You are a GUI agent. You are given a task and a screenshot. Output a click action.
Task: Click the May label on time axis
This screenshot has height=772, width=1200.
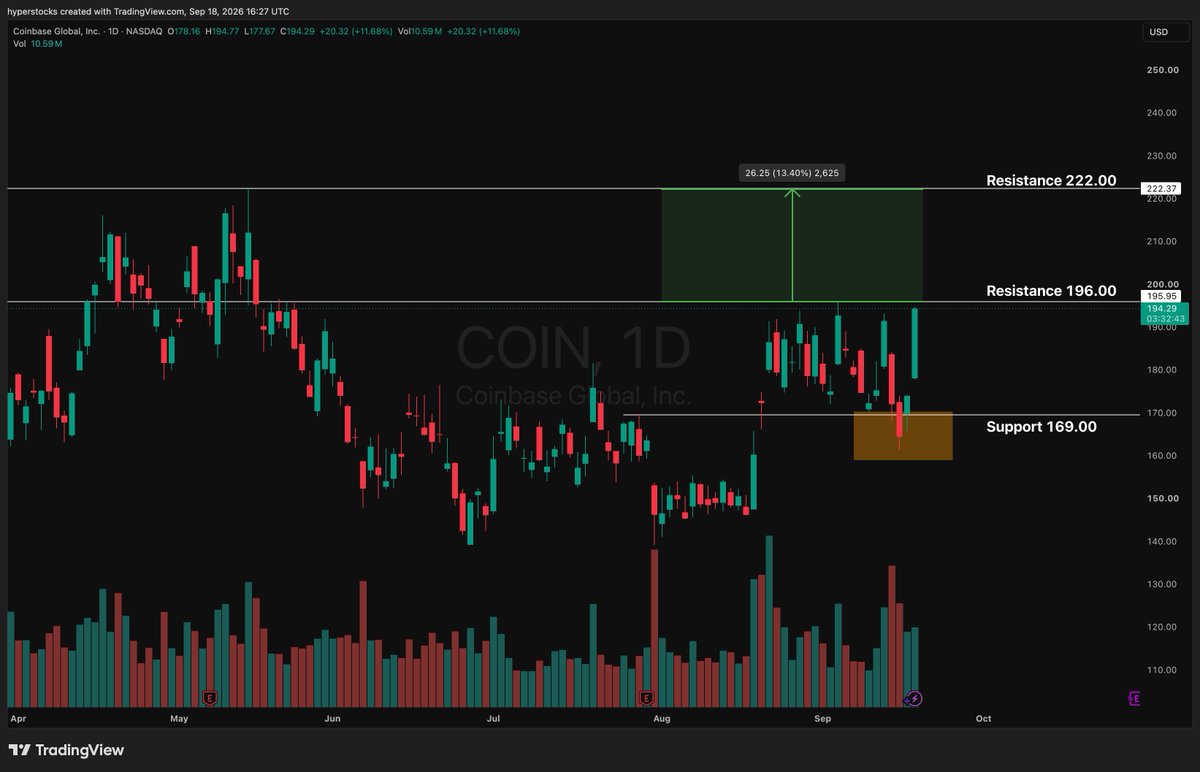tap(180, 718)
